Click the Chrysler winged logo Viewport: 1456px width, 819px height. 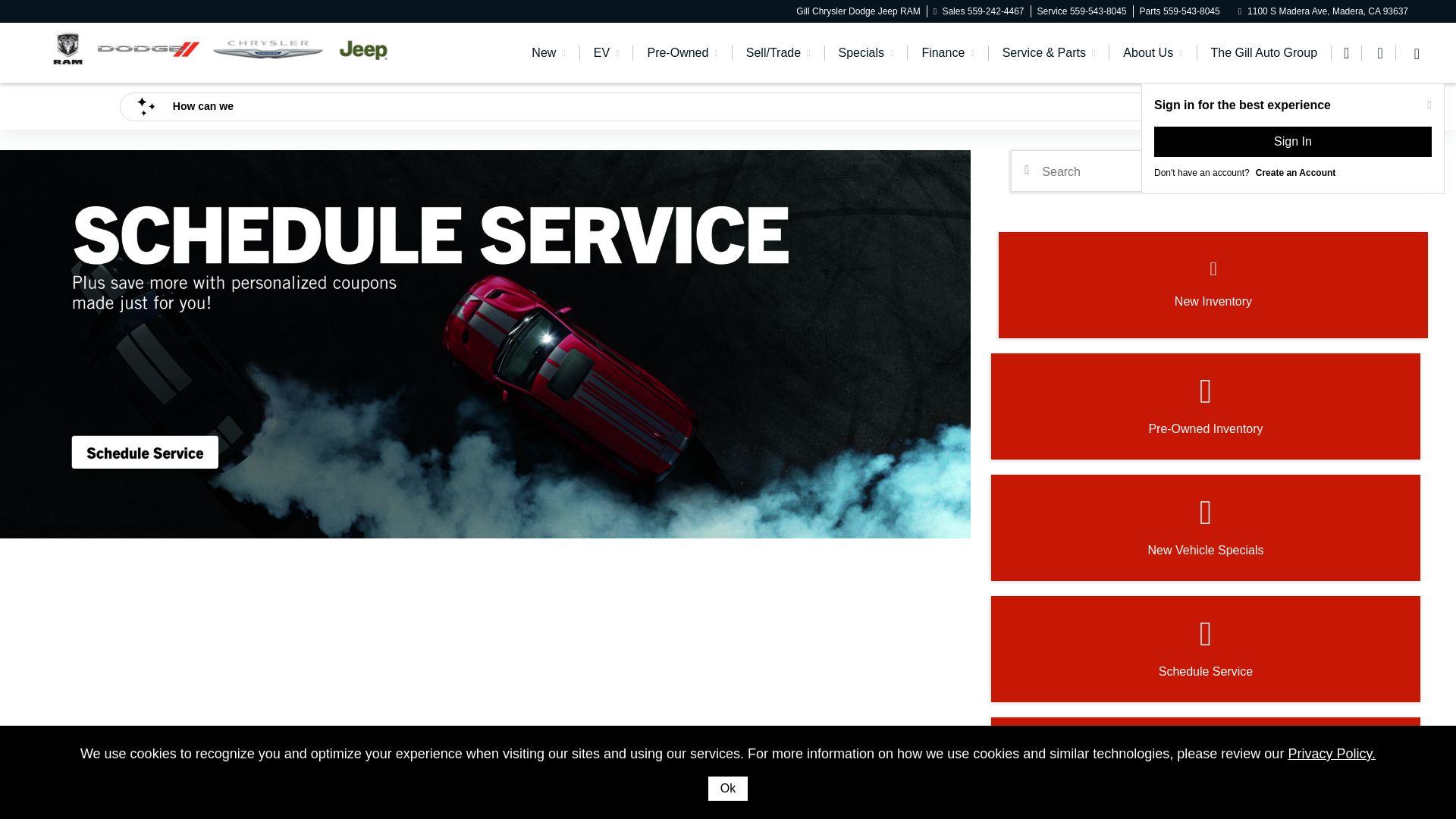point(268,49)
